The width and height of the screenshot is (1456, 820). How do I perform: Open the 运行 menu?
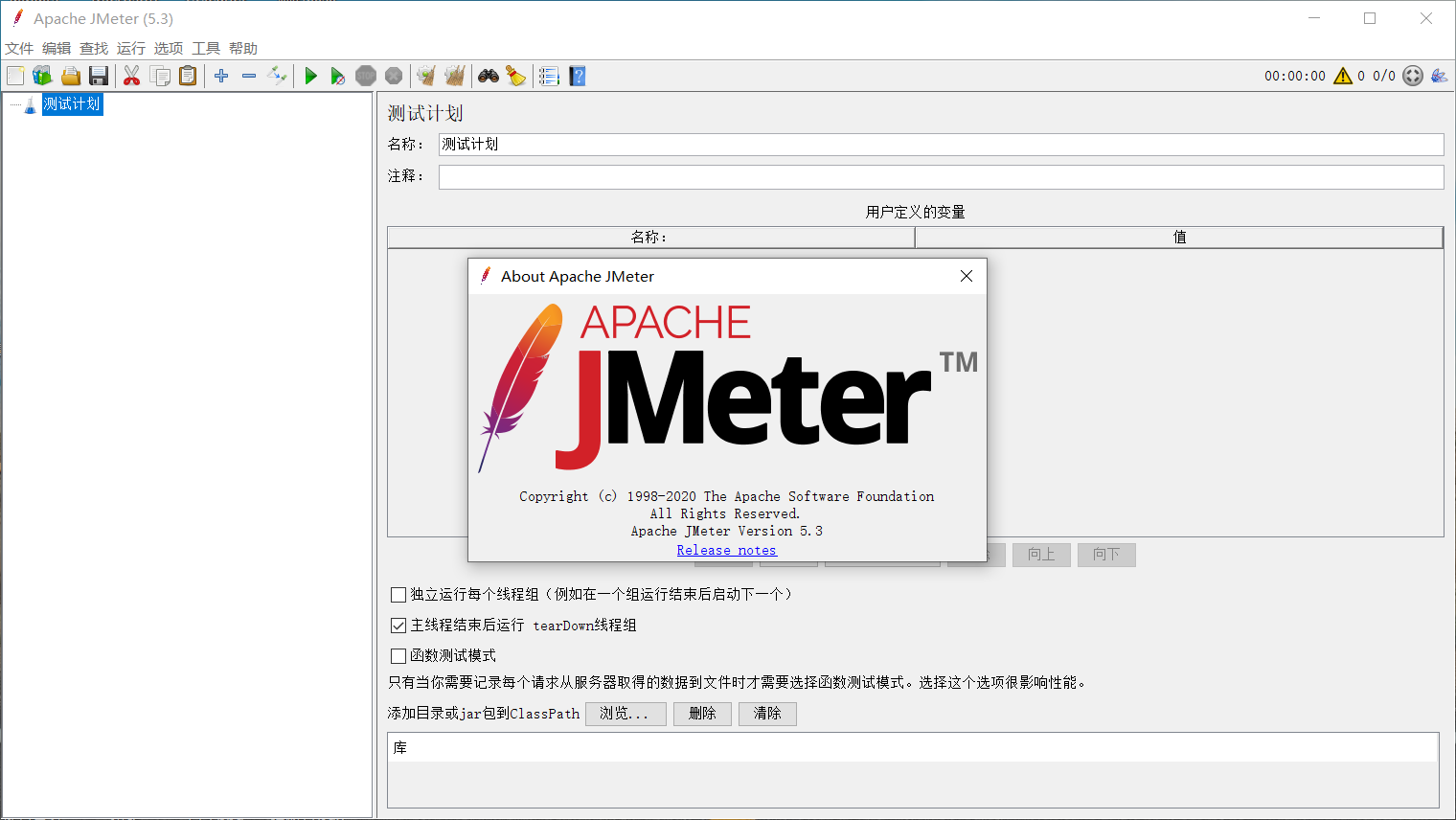point(131,49)
